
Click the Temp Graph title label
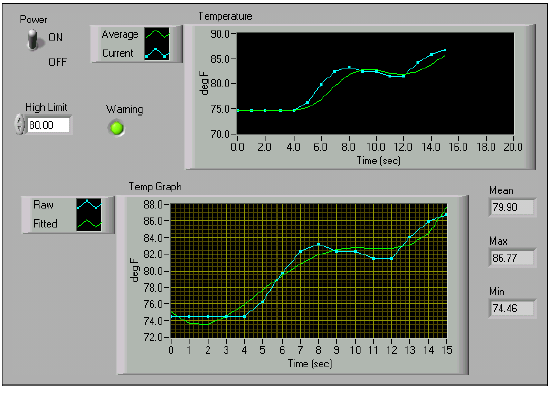click(155, 186)
